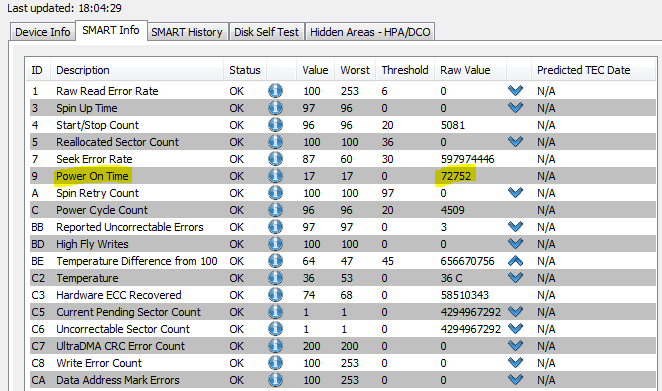Select raw value 597974446
Screen dimensions: 662x391
point(467,159)
